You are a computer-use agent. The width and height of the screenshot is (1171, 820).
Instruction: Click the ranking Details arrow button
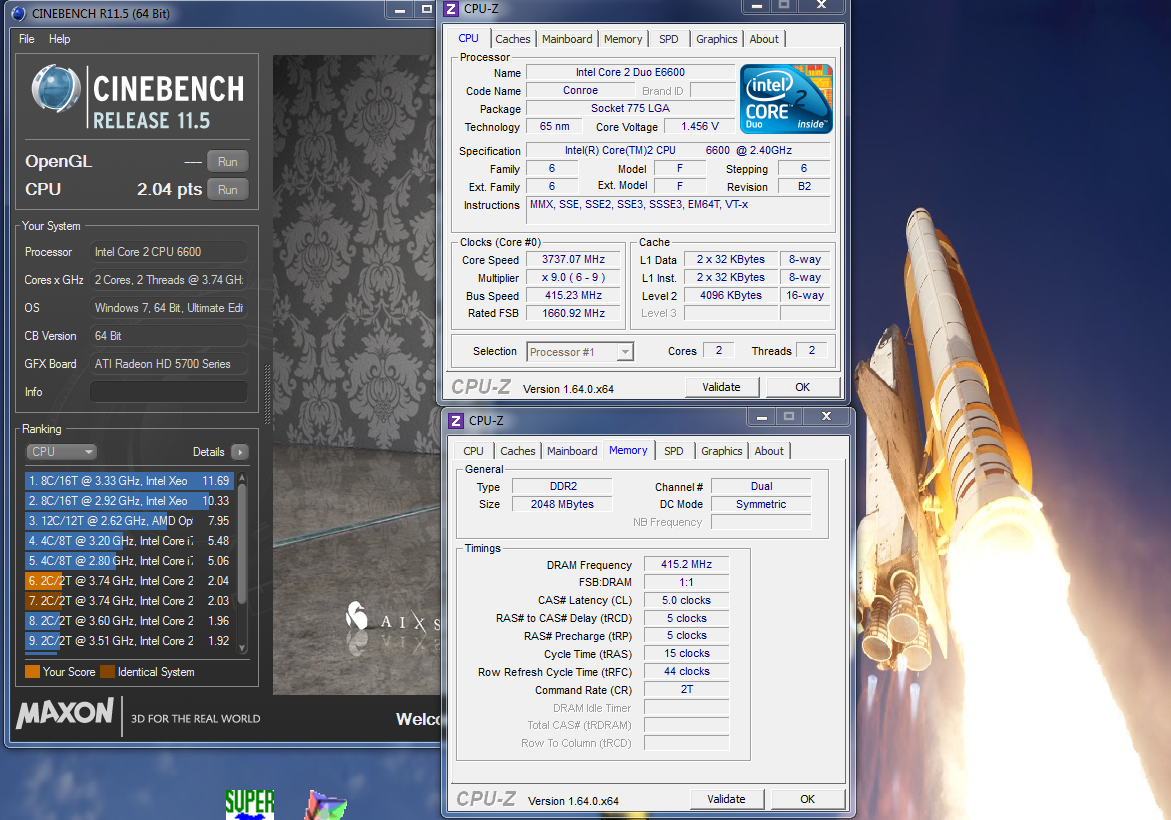240,452
